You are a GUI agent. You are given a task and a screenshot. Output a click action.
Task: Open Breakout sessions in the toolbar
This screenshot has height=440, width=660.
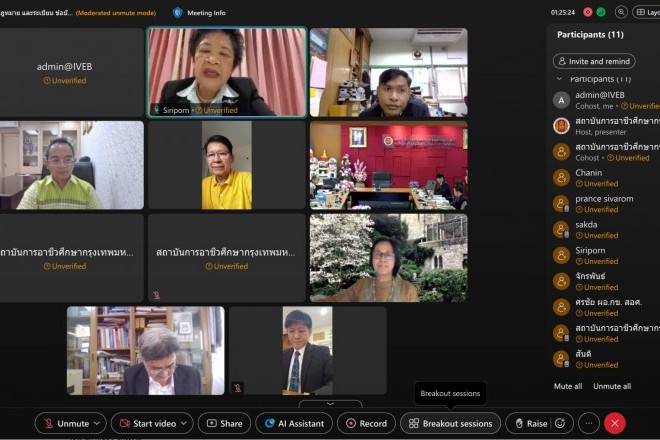450,423
